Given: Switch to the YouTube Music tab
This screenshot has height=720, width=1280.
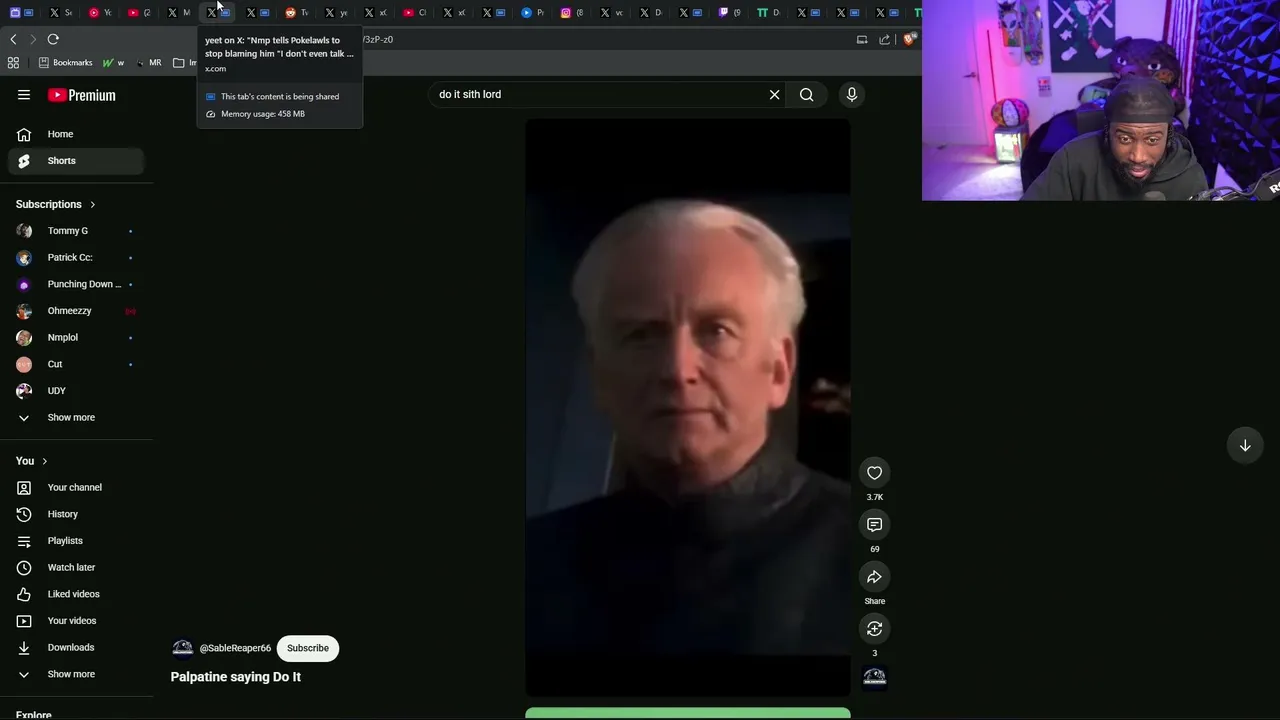Looking at the screenshot, I should point(98,13).
